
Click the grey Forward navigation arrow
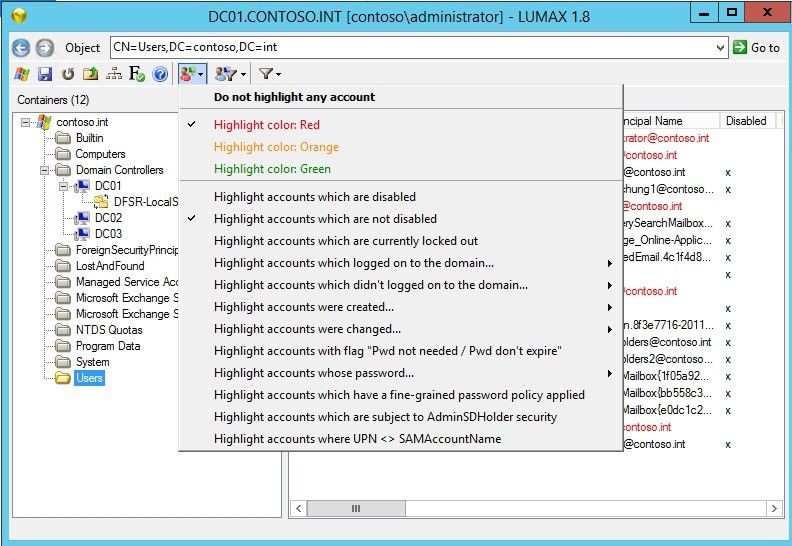45,48
